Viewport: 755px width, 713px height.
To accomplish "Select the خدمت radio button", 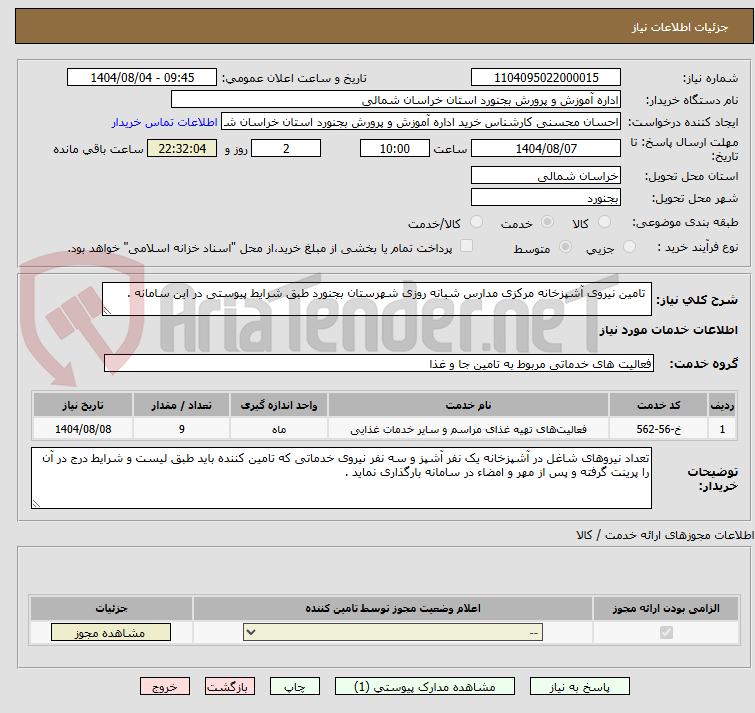I will (x=547, y=222).
